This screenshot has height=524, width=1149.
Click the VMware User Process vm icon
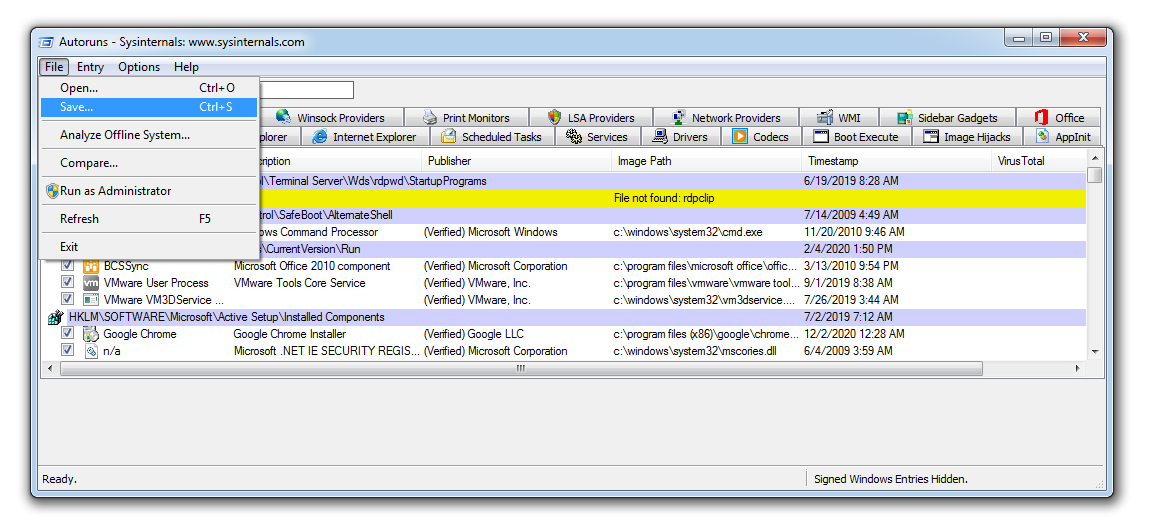(91, 283)
